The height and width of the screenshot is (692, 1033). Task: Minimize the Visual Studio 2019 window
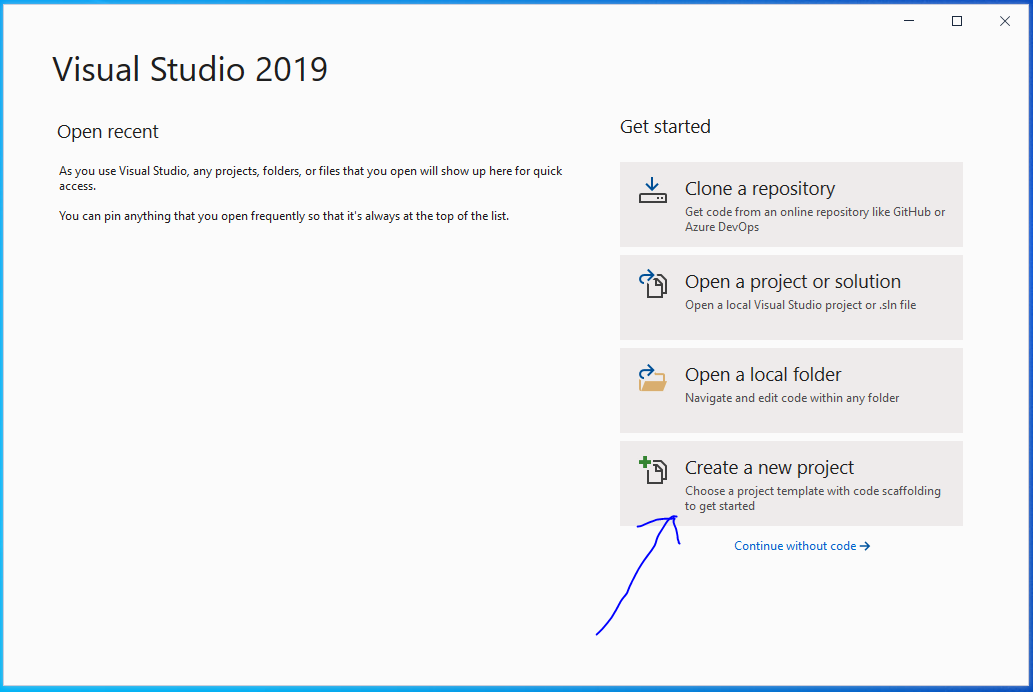[x=909, y=21]
